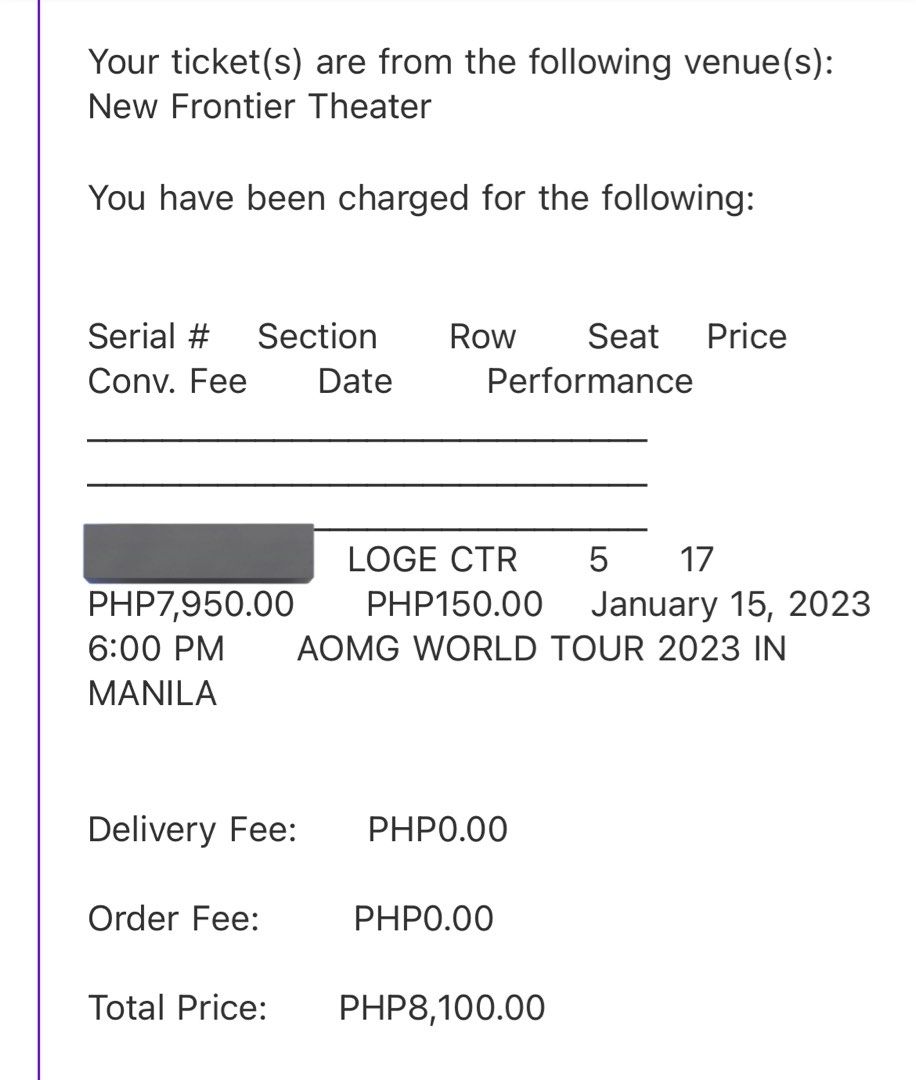
Task: Click the PHP150.00 convenience fee amount
Action: 455,604
